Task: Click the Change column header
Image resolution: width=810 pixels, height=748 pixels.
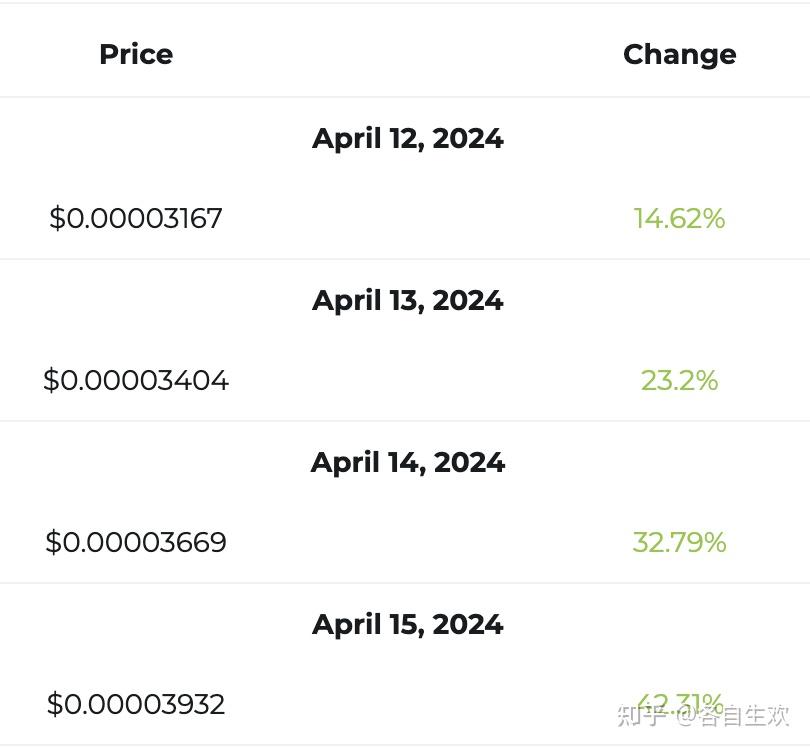Action: [679, 54]
